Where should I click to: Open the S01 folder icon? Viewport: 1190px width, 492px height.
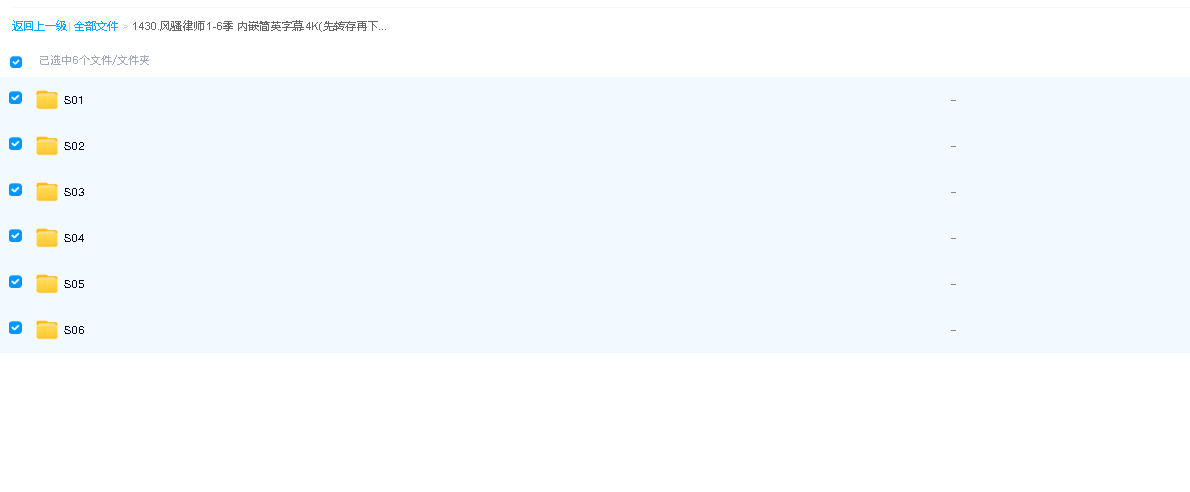coord(47,99)
